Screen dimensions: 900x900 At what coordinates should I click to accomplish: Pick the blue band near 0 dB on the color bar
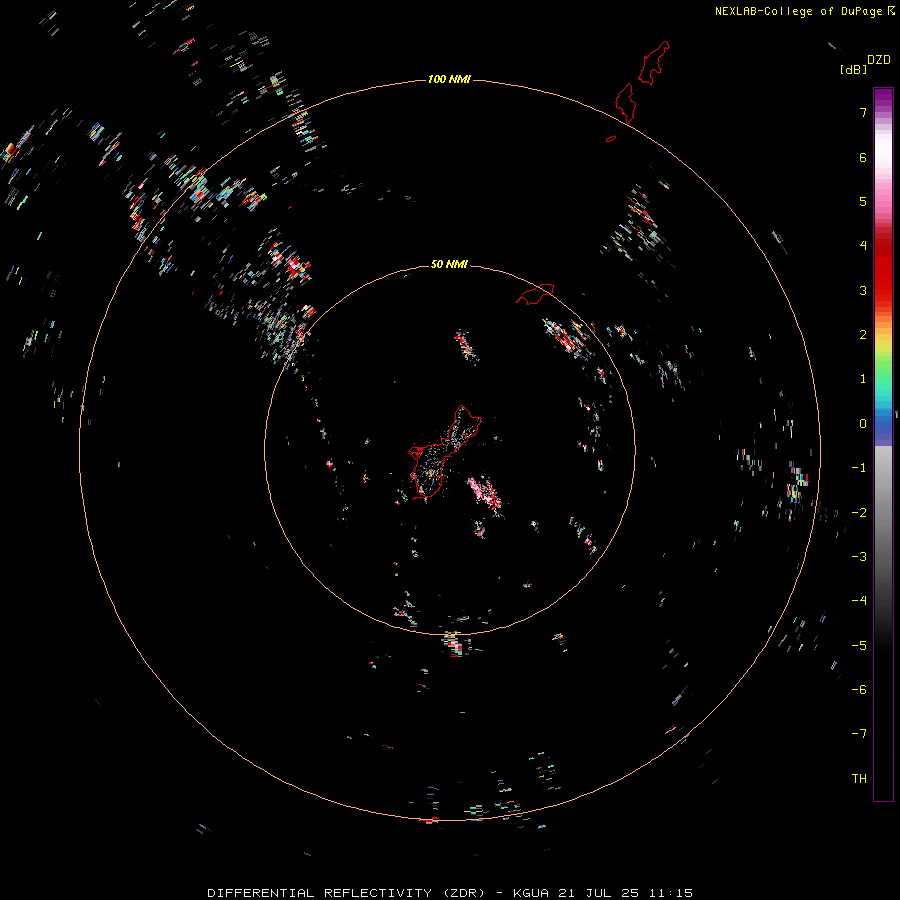tap(883, 426)
